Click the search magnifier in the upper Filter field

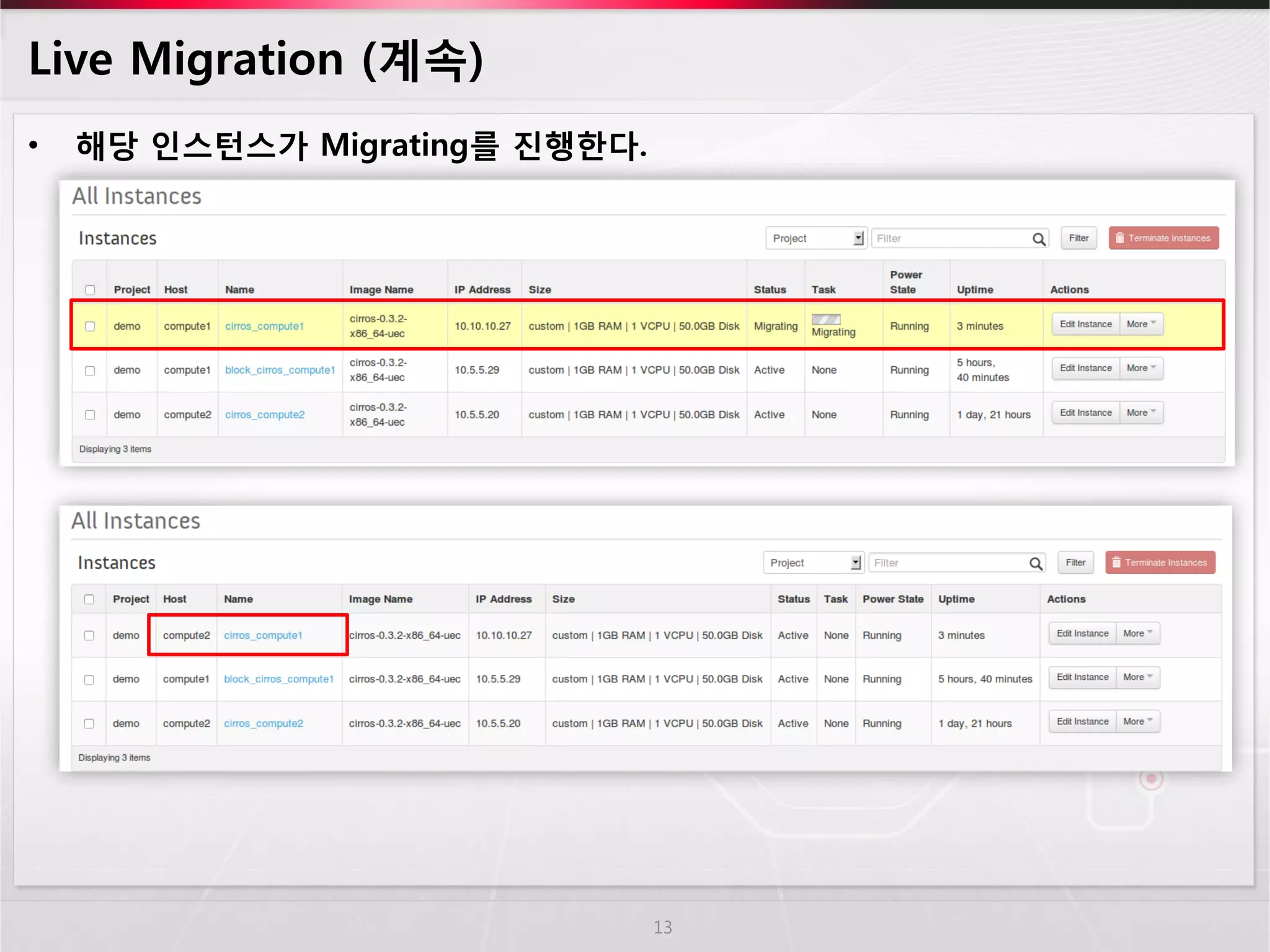(x=1039, y=239)
